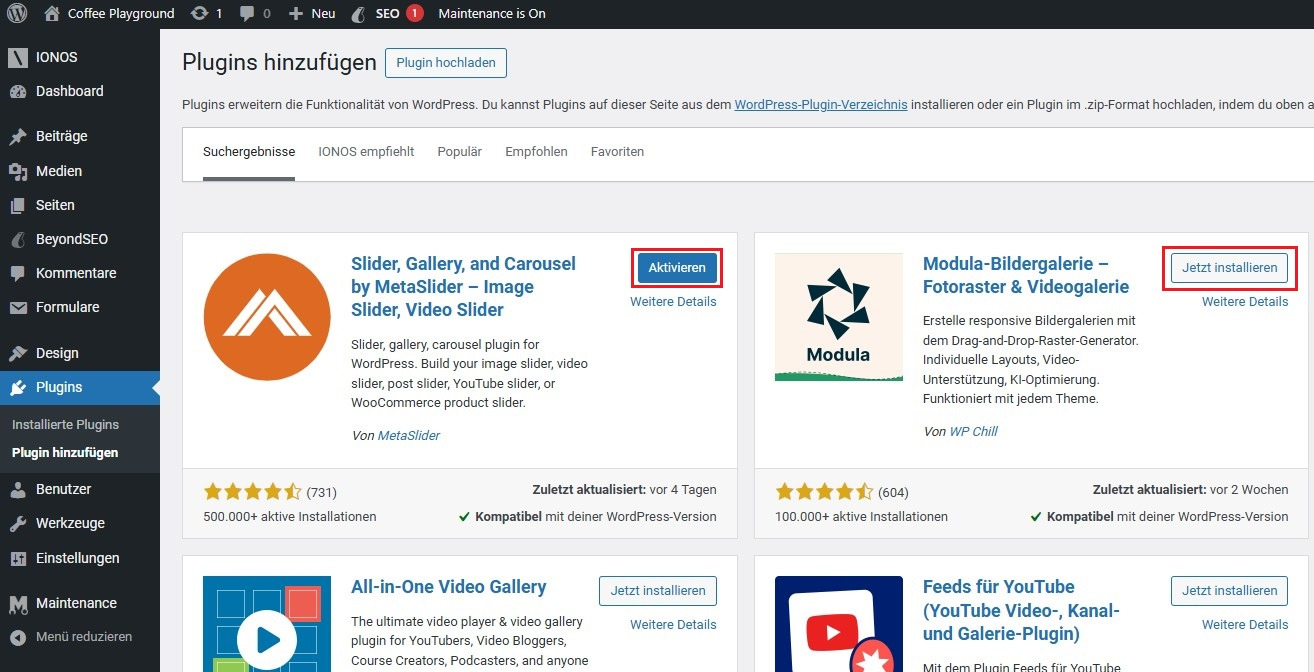Open Weitere Details for MetaSlider
Viewport: 1314px width, 672px height.
coord(673,301)
